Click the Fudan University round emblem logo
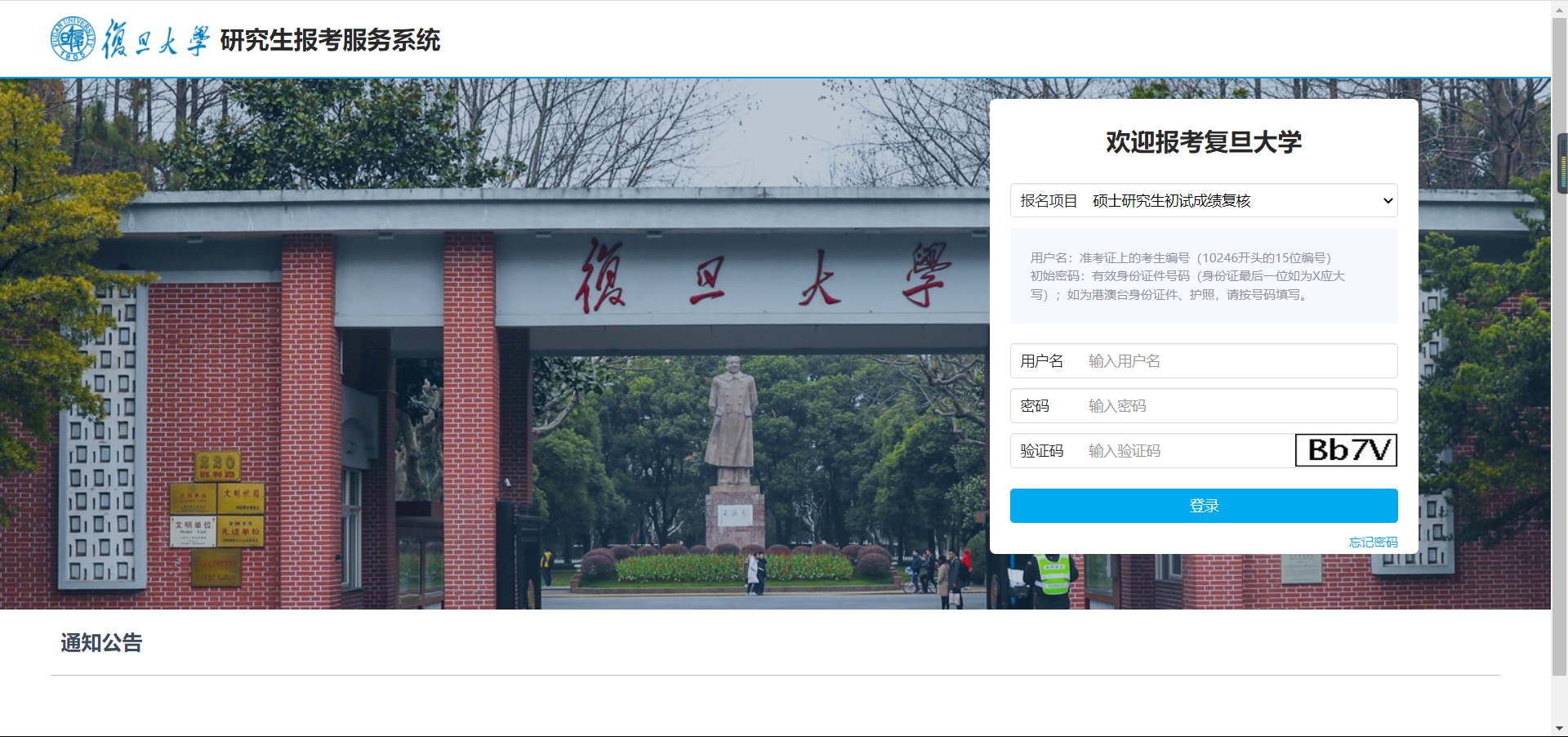Viewport: 1568px width, 737px height. pos(73,38)
